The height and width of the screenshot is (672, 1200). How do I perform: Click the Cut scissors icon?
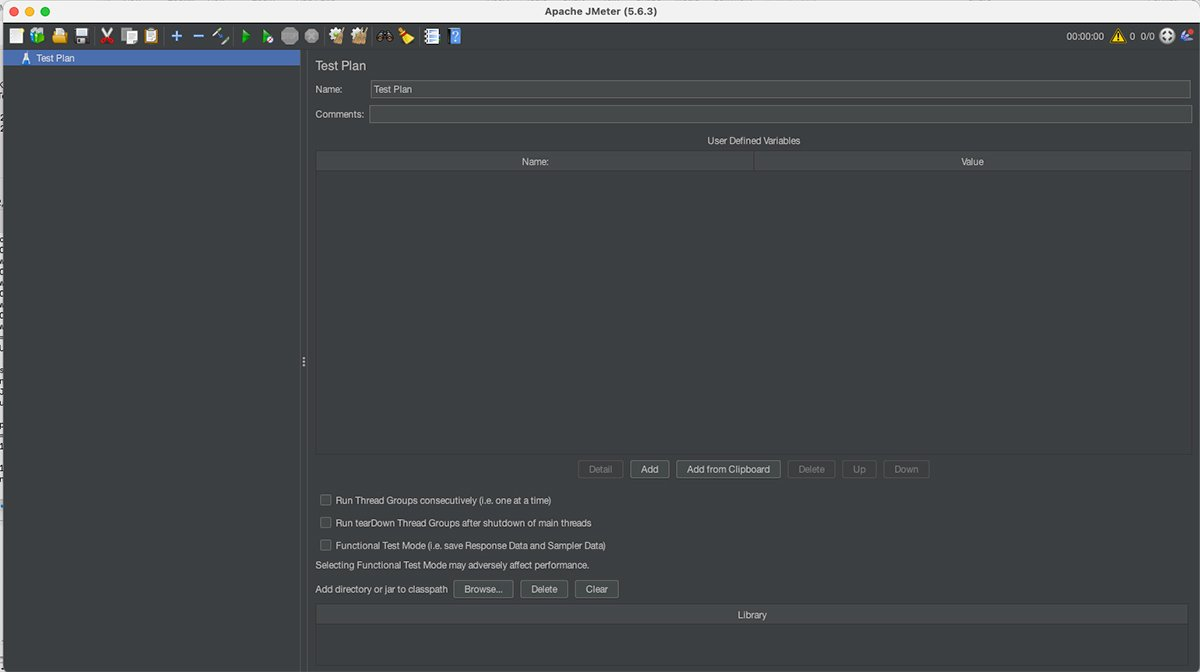click(x=107, y=36)
